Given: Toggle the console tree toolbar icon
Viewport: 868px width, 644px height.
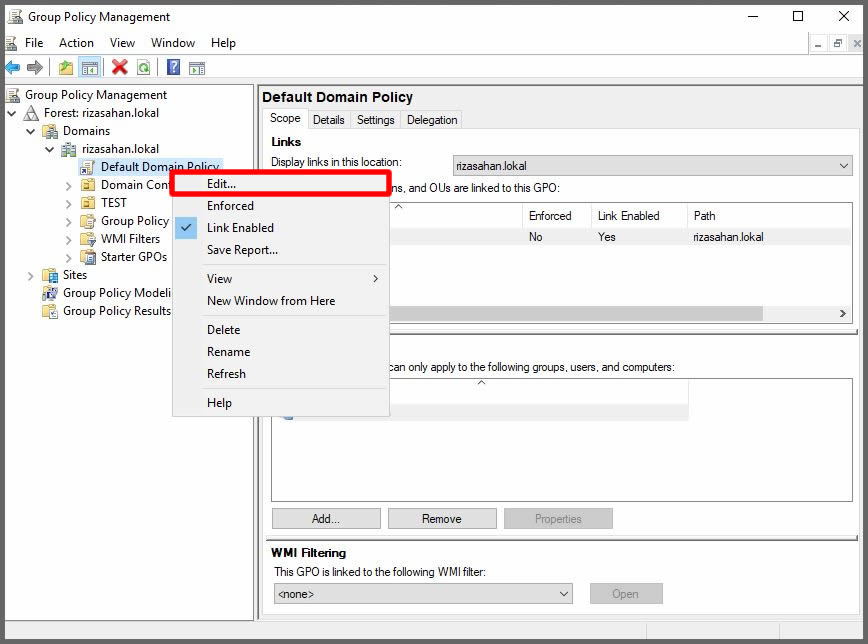Looking at the screenshot, I should tap(90, 68).
